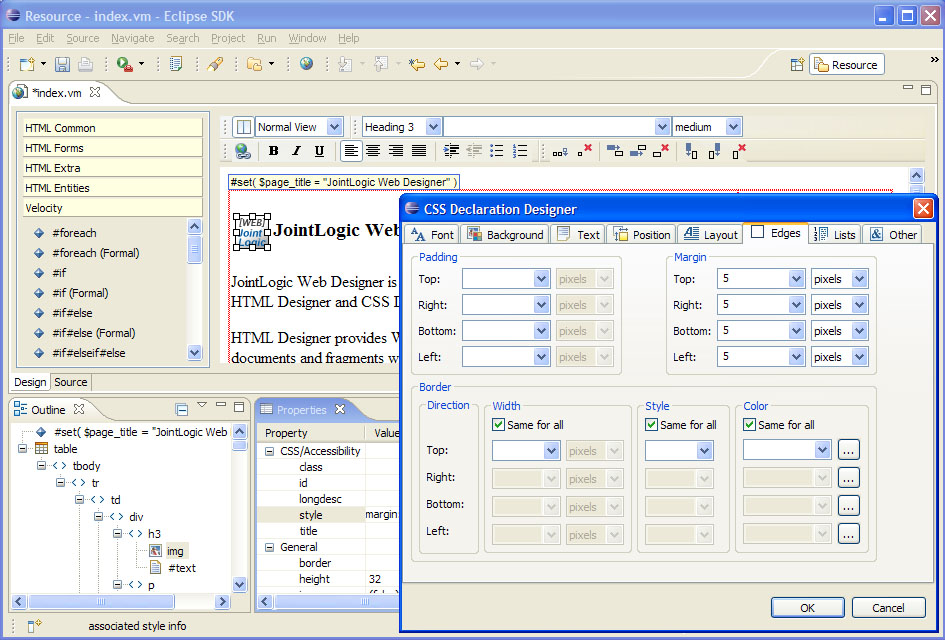This screenshot has width=945, height=640.
Task: Switch to the Background tab
Action: click(x=506, y=234)
